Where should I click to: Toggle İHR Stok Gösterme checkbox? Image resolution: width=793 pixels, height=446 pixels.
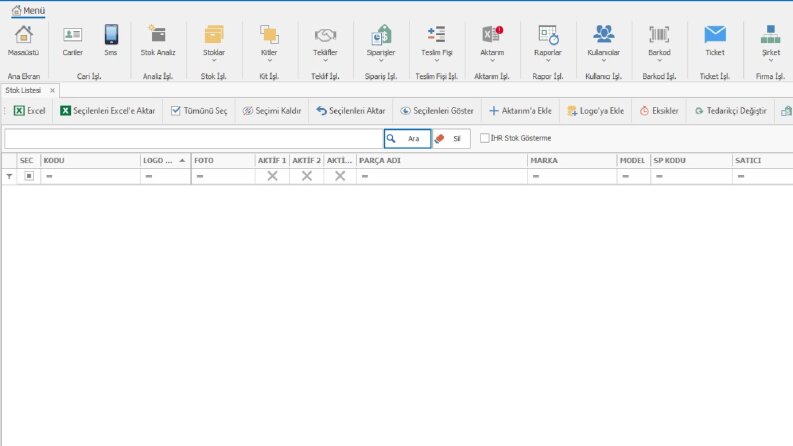pyautogui.click(x=484, y=138)
